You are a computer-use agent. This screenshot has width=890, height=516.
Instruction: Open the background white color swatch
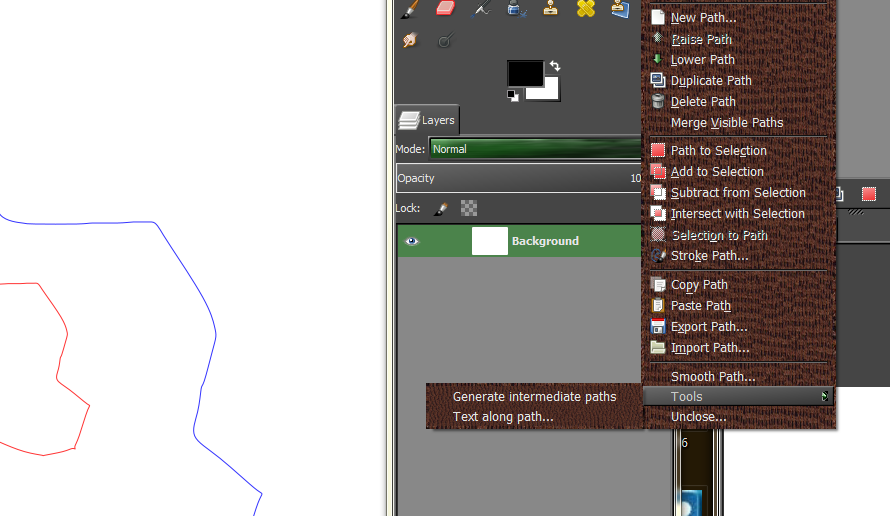(551, 91)
